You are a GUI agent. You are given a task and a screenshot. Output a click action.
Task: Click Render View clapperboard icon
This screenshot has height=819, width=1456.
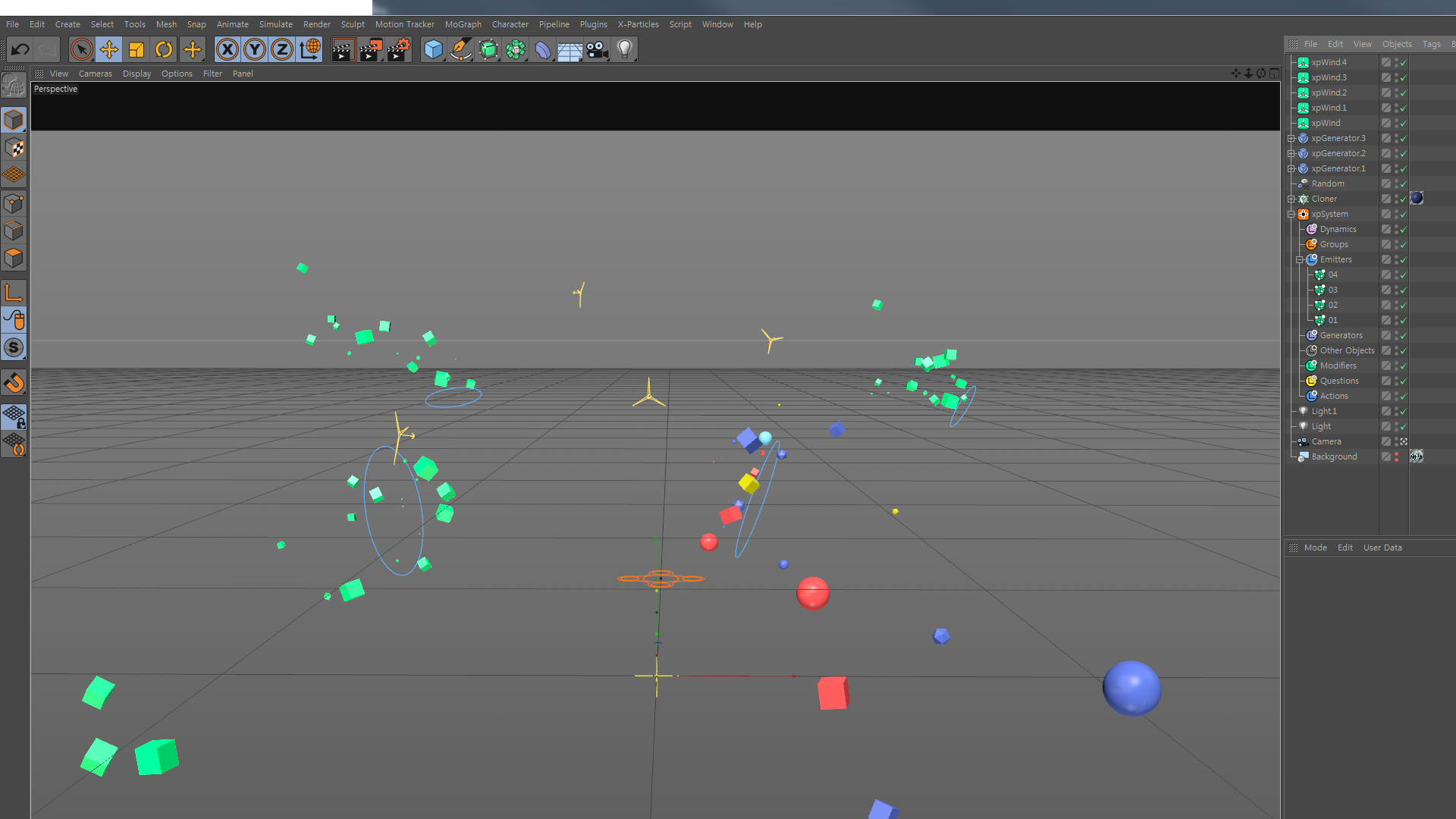click(x=343, y=50)
